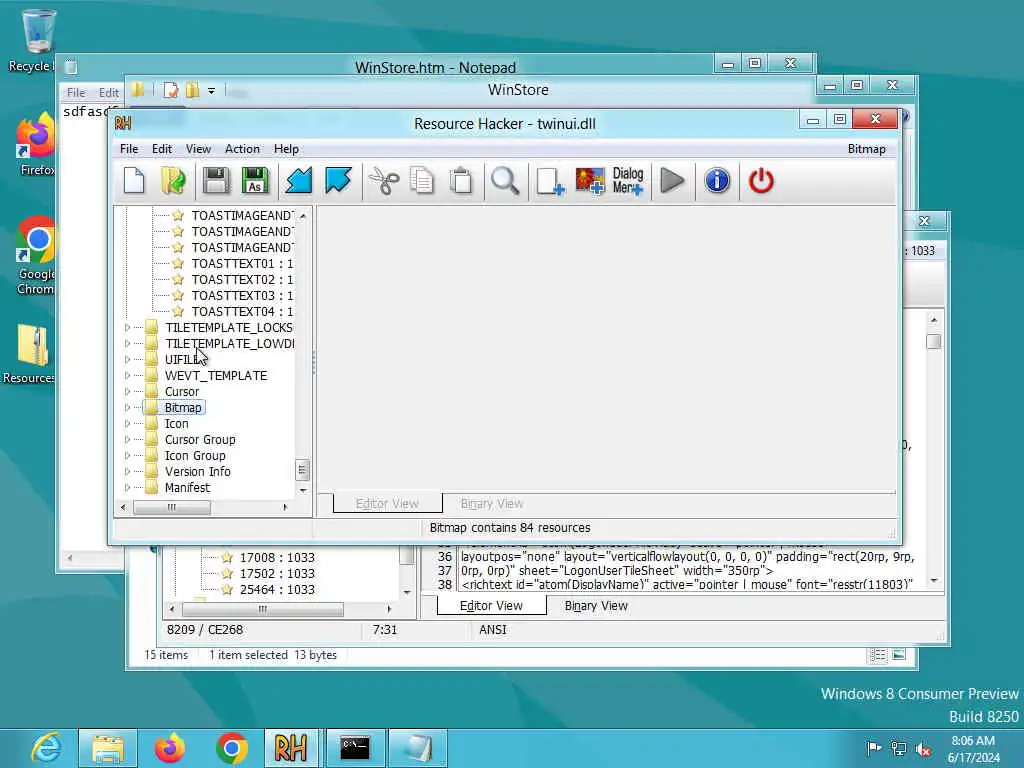Click the Export resource arrow icon
This screenshot has height=768, width=1024.
(x=338, y=181)
